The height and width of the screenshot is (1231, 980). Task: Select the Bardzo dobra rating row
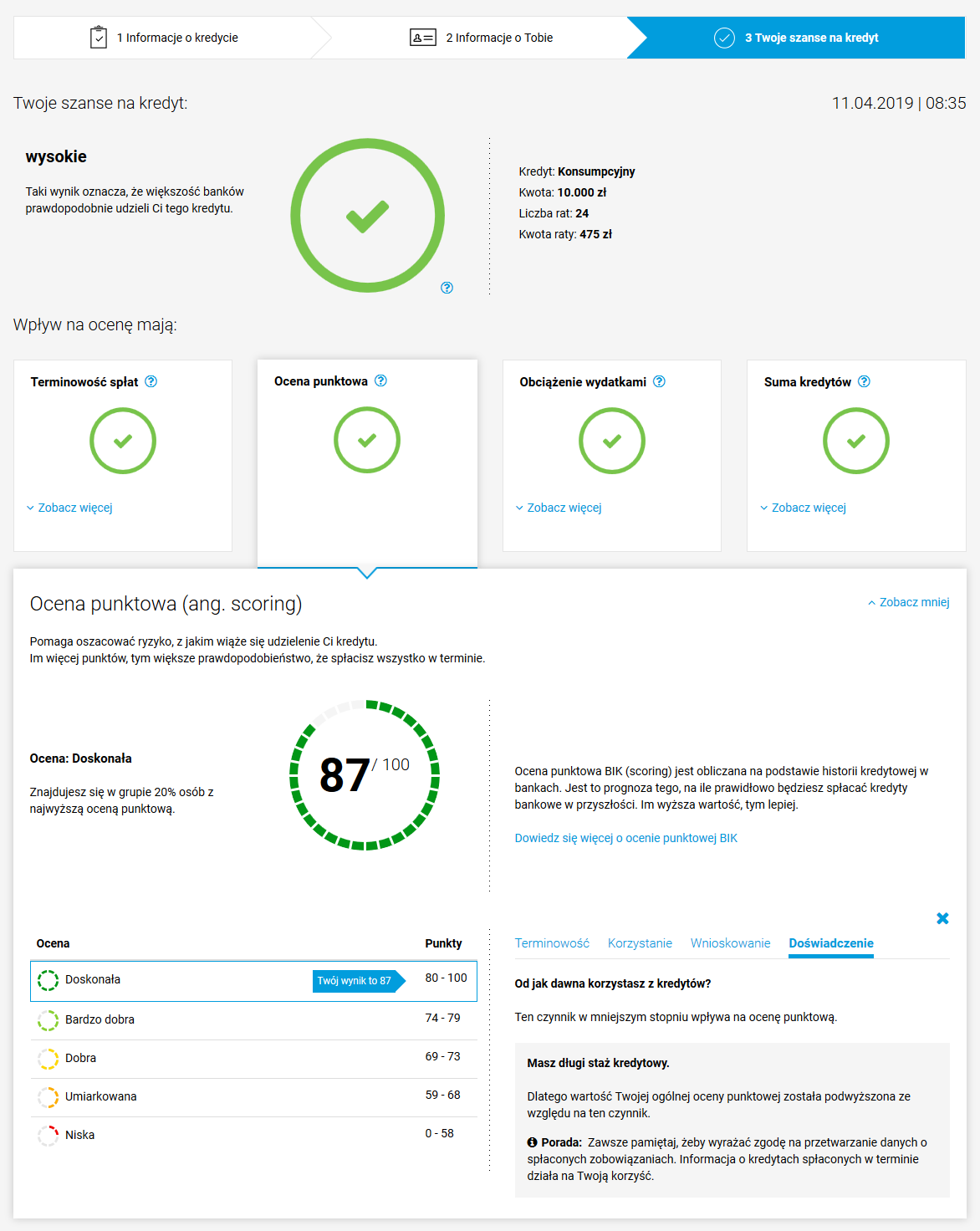(253, 1019)
